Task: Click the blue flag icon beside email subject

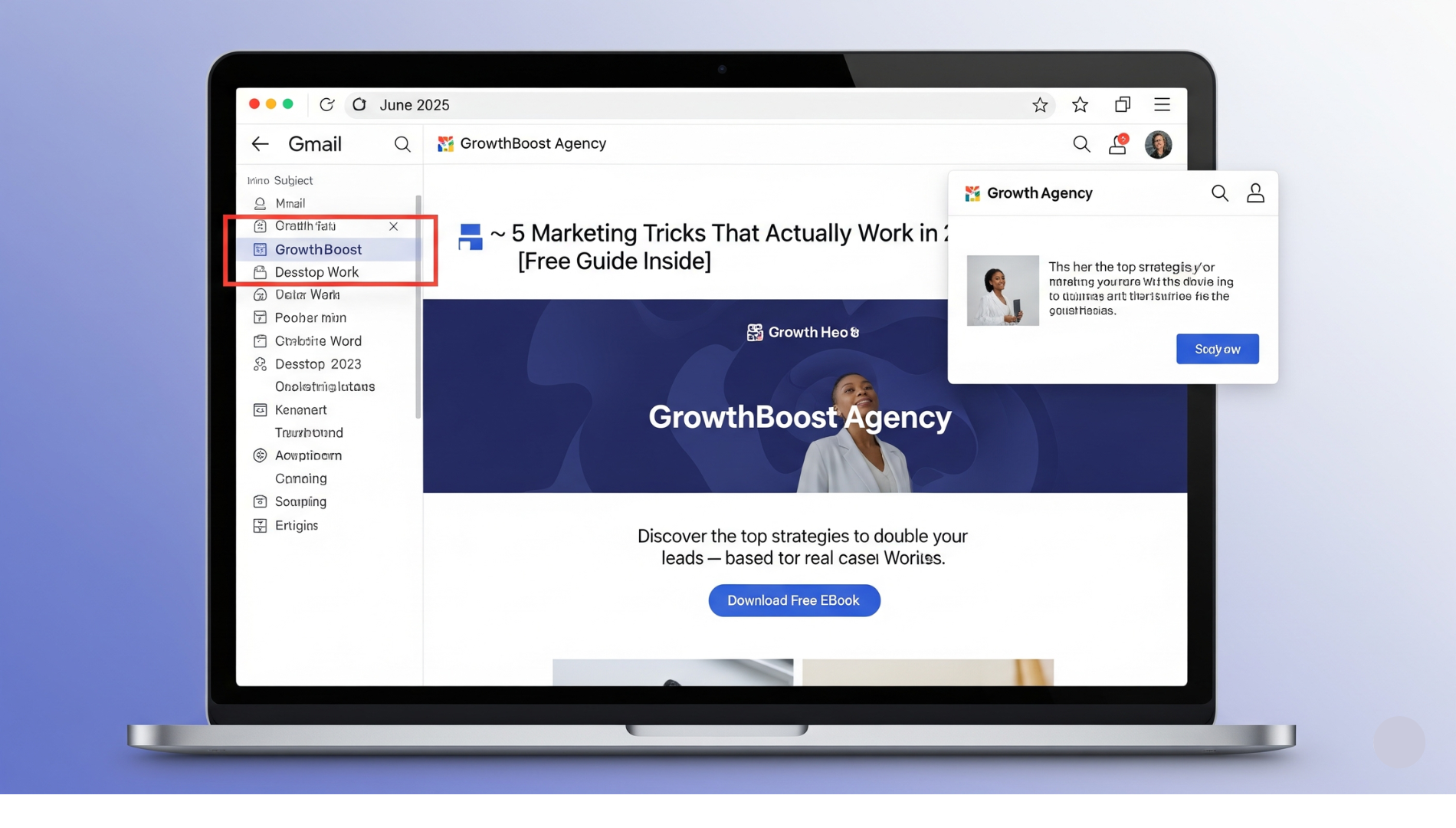Action: coord(470,237)
